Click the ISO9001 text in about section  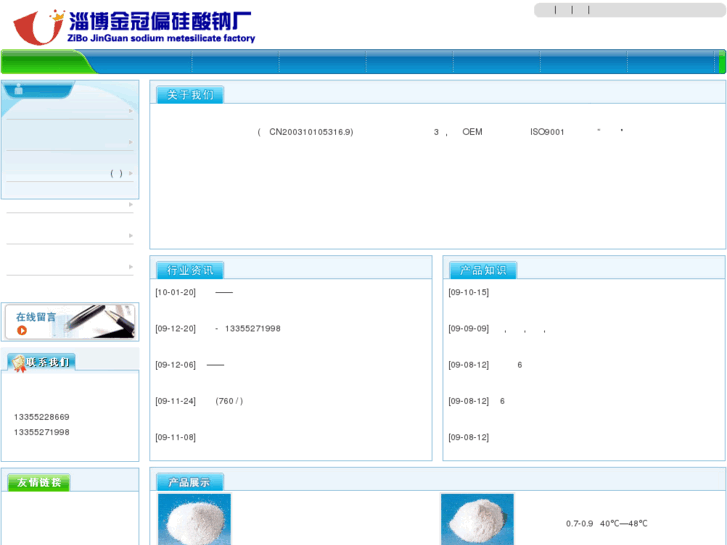pyautogui.click(x=547, y=132)
